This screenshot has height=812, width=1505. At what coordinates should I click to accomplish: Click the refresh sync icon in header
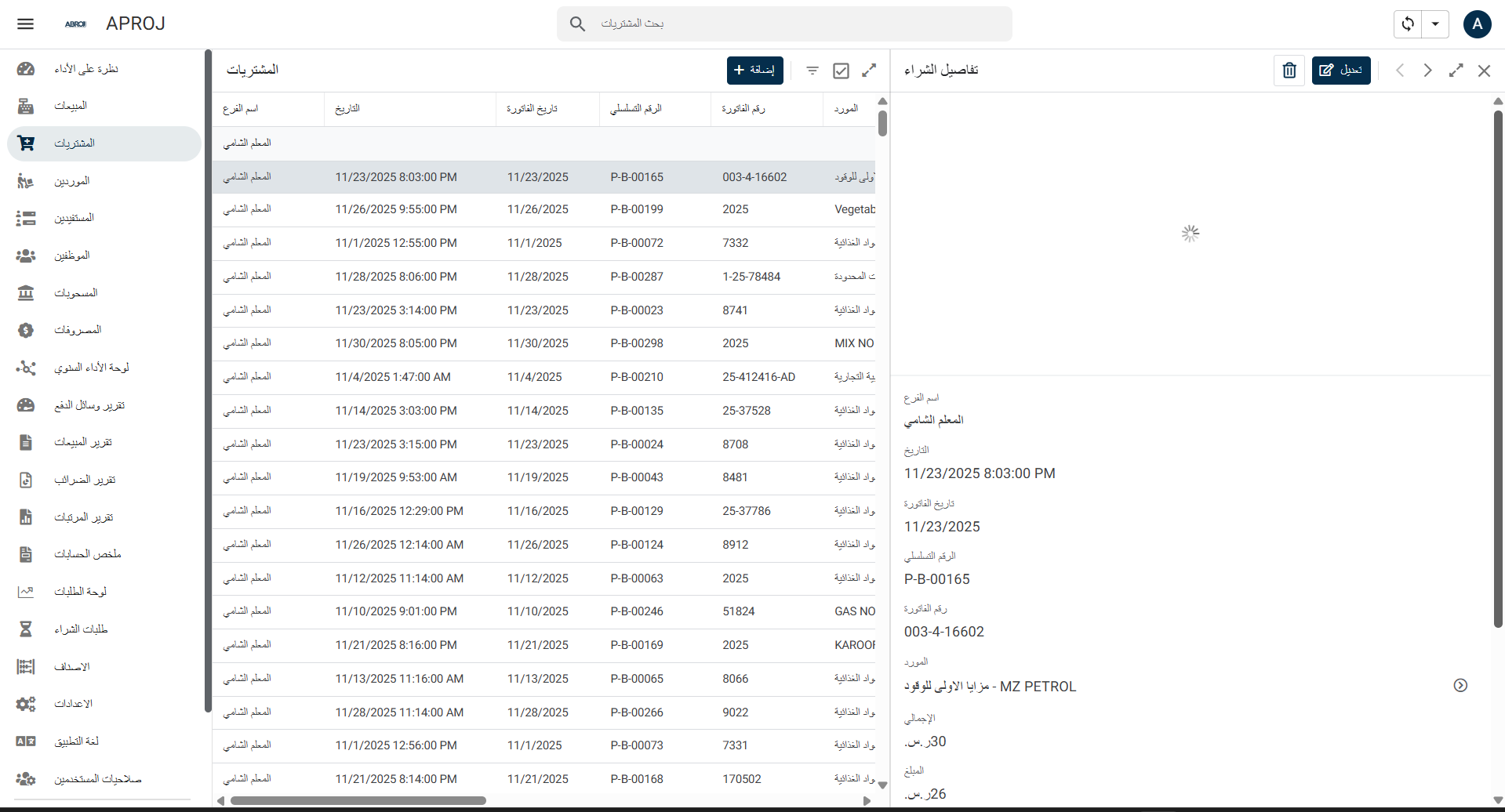tap(1408, 24)
